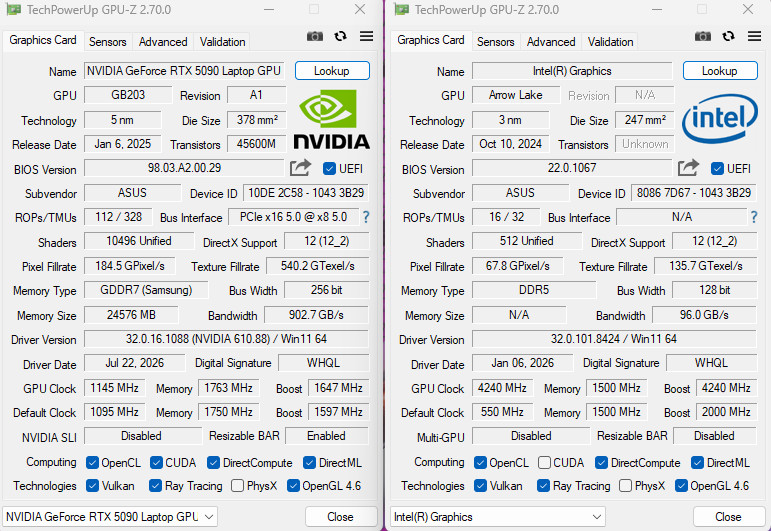Click GPU-Z app icon in left title bar
Viewport: 771px width, 531px height.
click(x=13, y=9)
